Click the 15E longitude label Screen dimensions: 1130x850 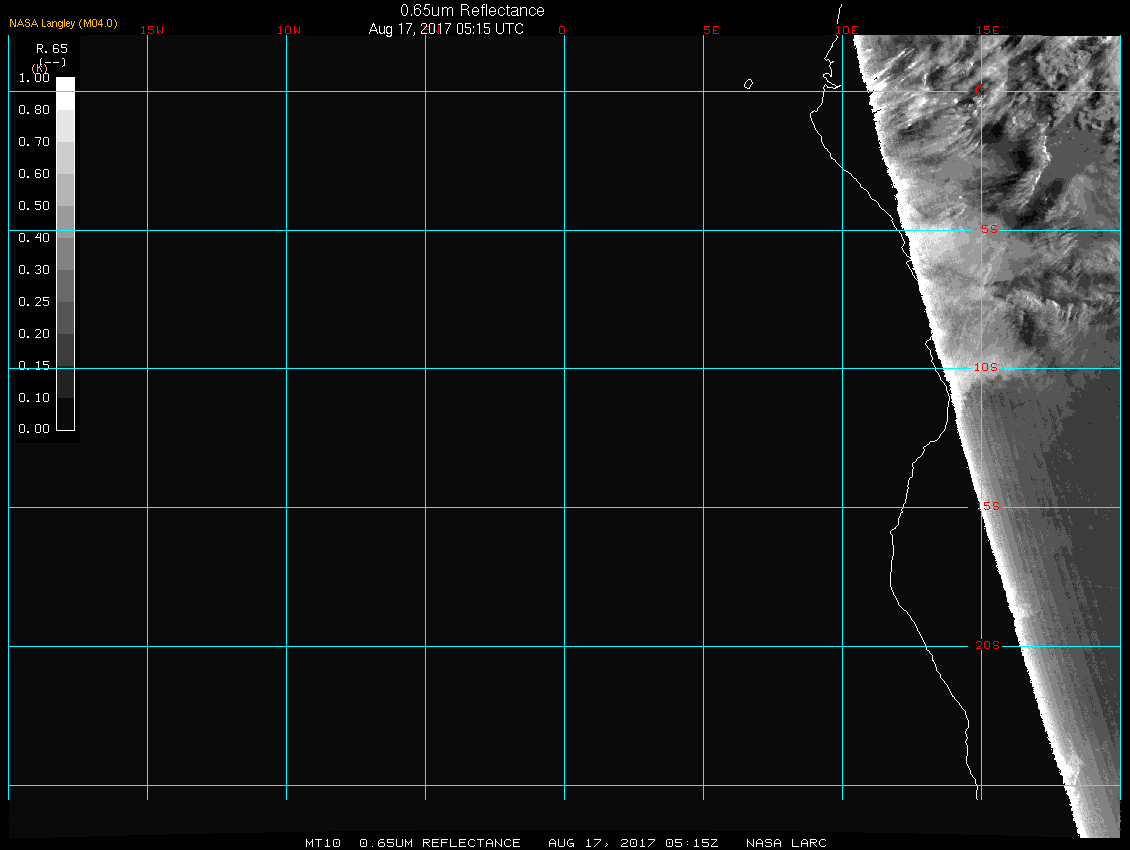[988, 30]
